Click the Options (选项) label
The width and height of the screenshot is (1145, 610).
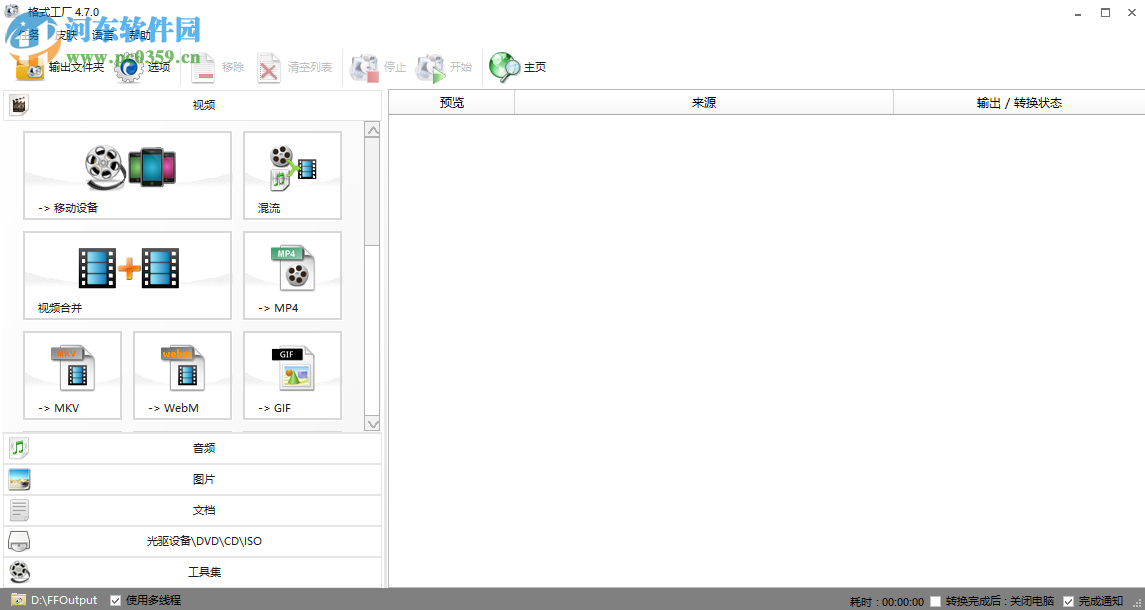point(159,67)
